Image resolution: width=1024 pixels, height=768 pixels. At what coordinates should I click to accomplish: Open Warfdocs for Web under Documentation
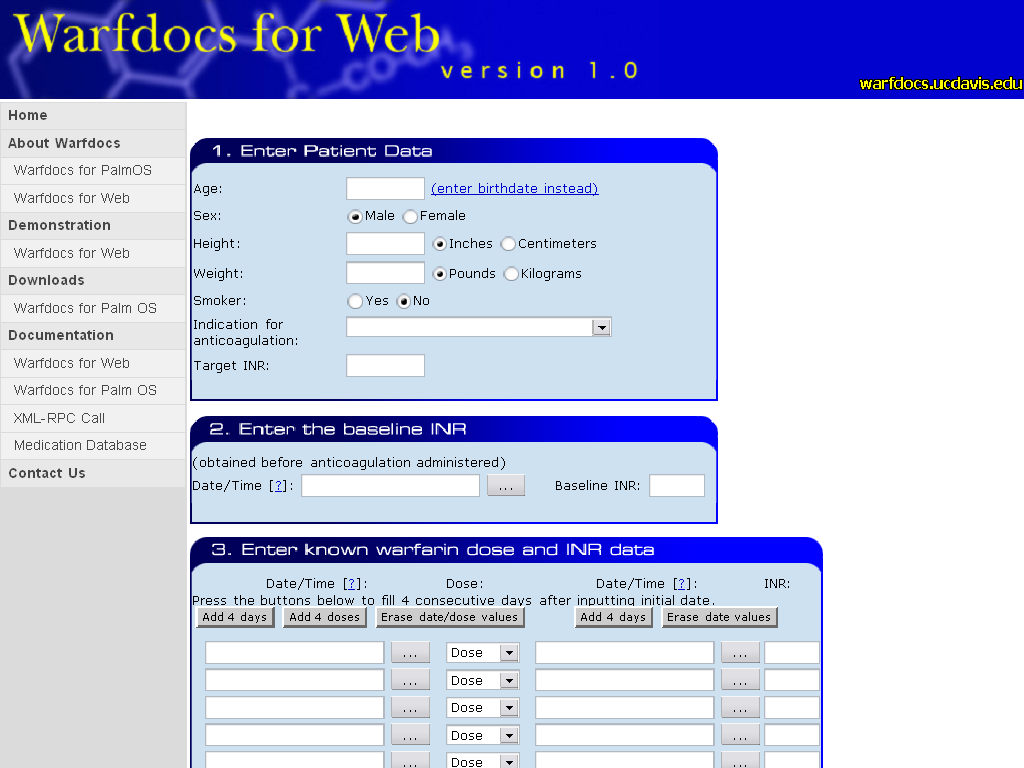pos(93,363)
